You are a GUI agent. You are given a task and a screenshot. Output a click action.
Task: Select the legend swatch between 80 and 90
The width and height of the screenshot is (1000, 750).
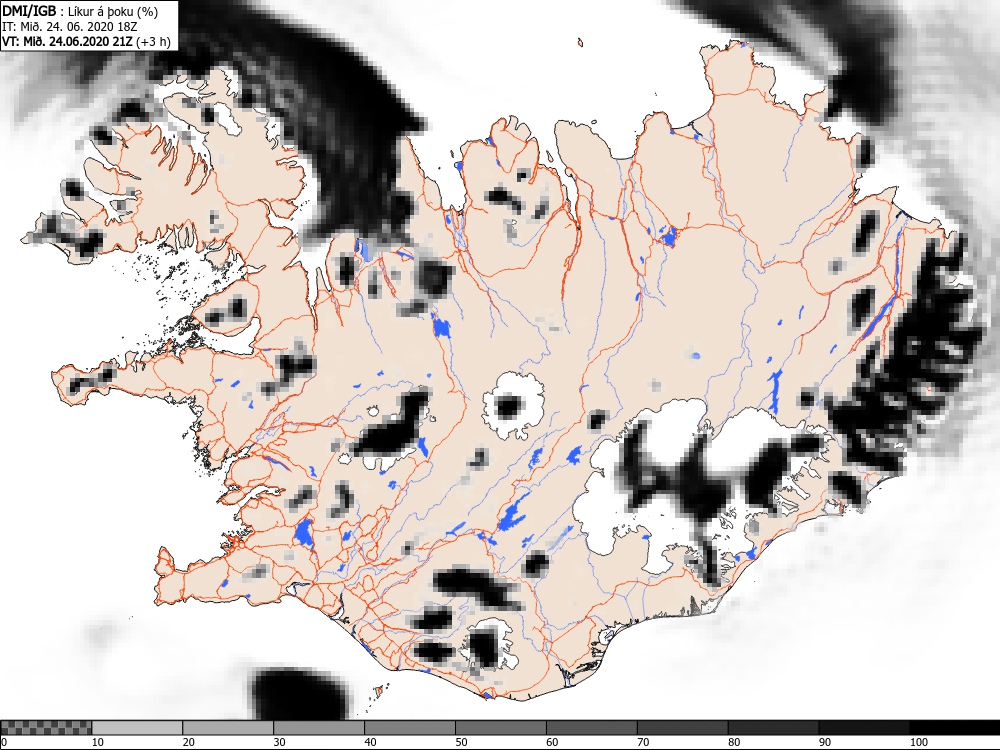(x=773, y=728)
